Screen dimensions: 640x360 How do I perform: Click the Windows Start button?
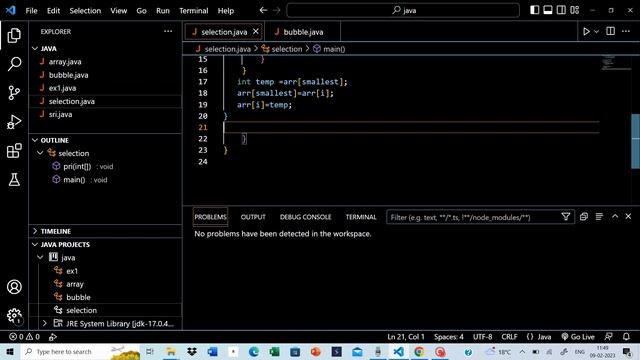point(9,351)
